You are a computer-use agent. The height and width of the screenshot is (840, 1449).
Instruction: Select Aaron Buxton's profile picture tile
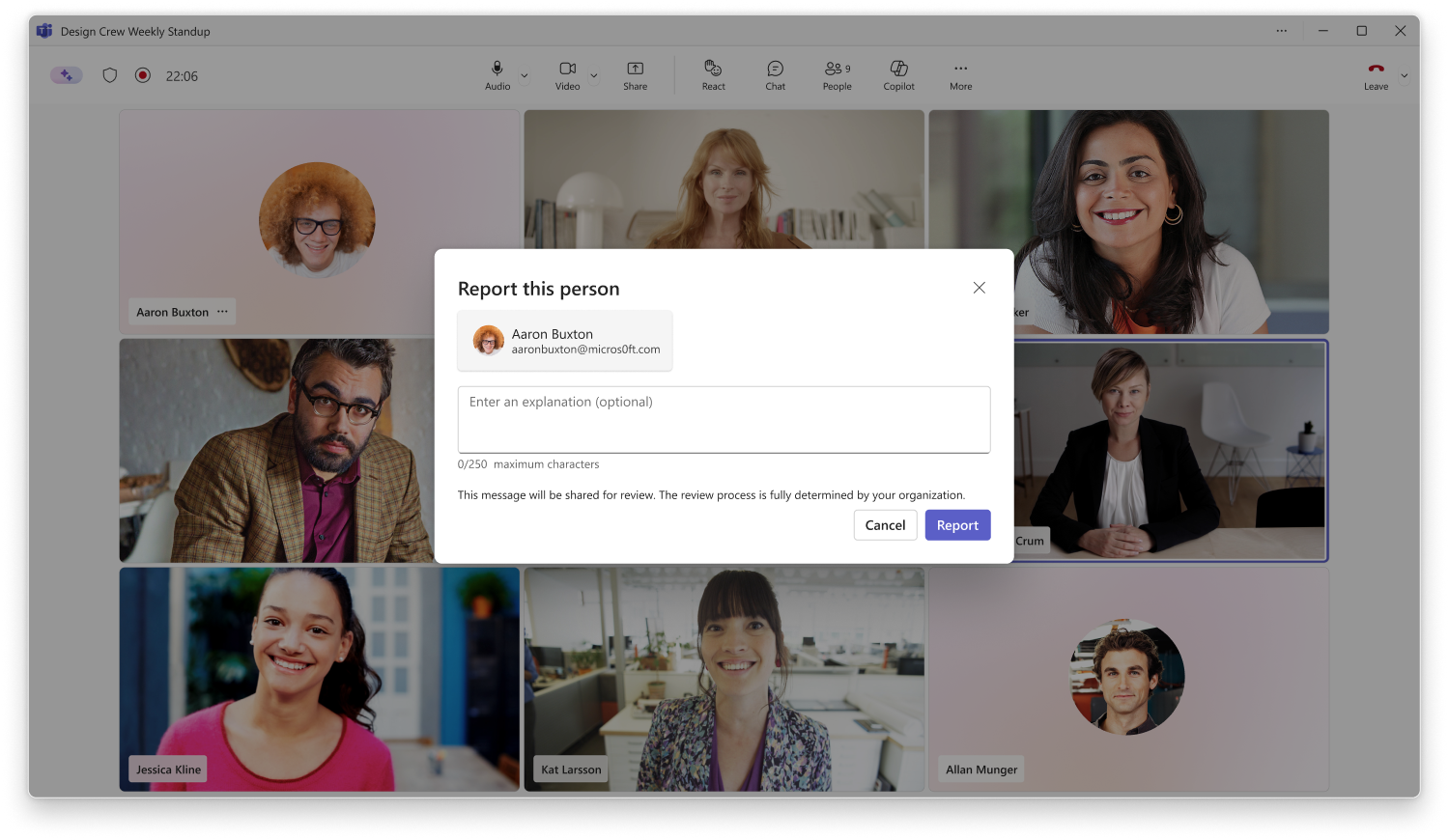(x=317, y=220)
